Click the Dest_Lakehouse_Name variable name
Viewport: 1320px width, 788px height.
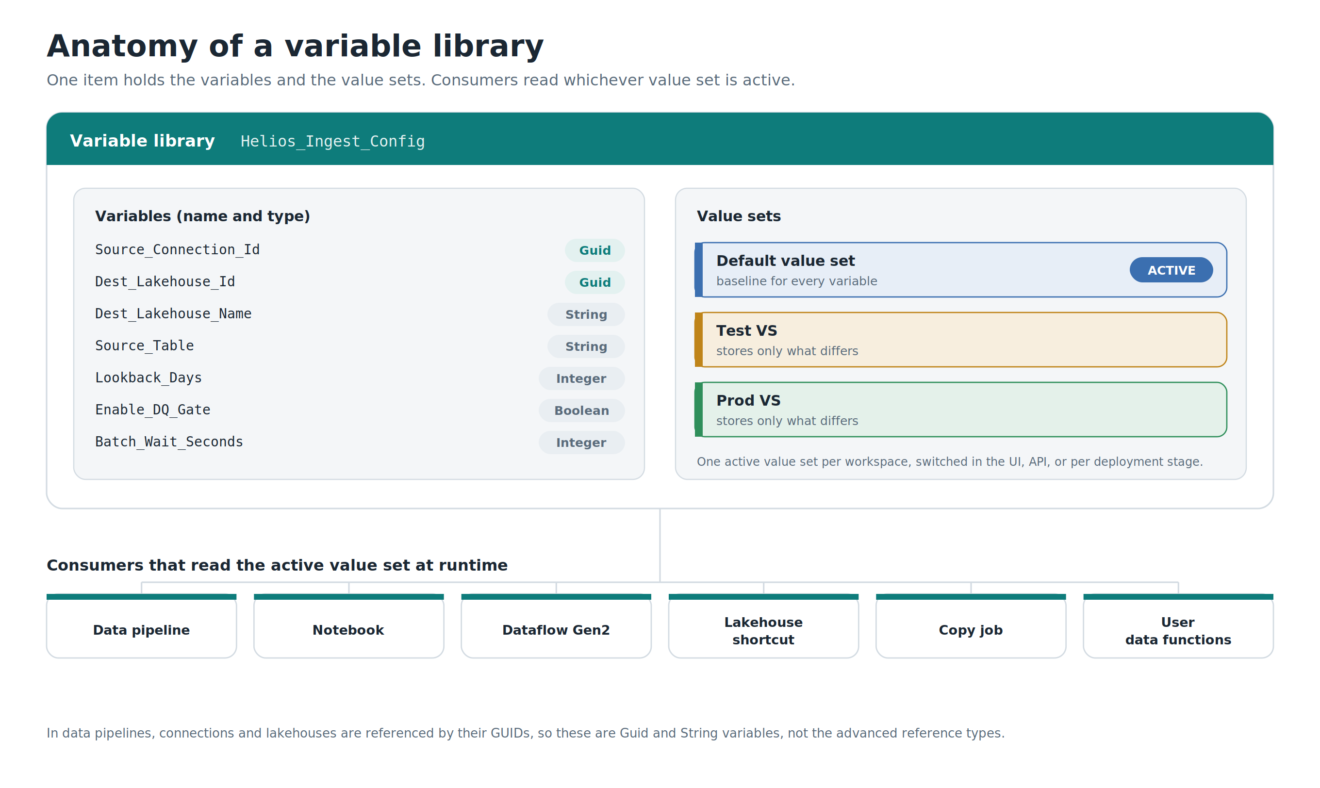173,314
